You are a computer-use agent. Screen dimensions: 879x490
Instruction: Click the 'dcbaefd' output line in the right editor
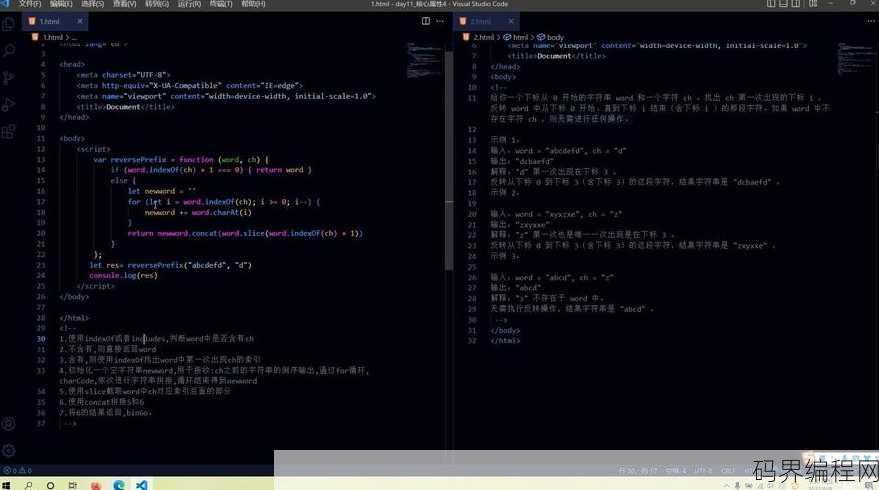click(522, 161)
